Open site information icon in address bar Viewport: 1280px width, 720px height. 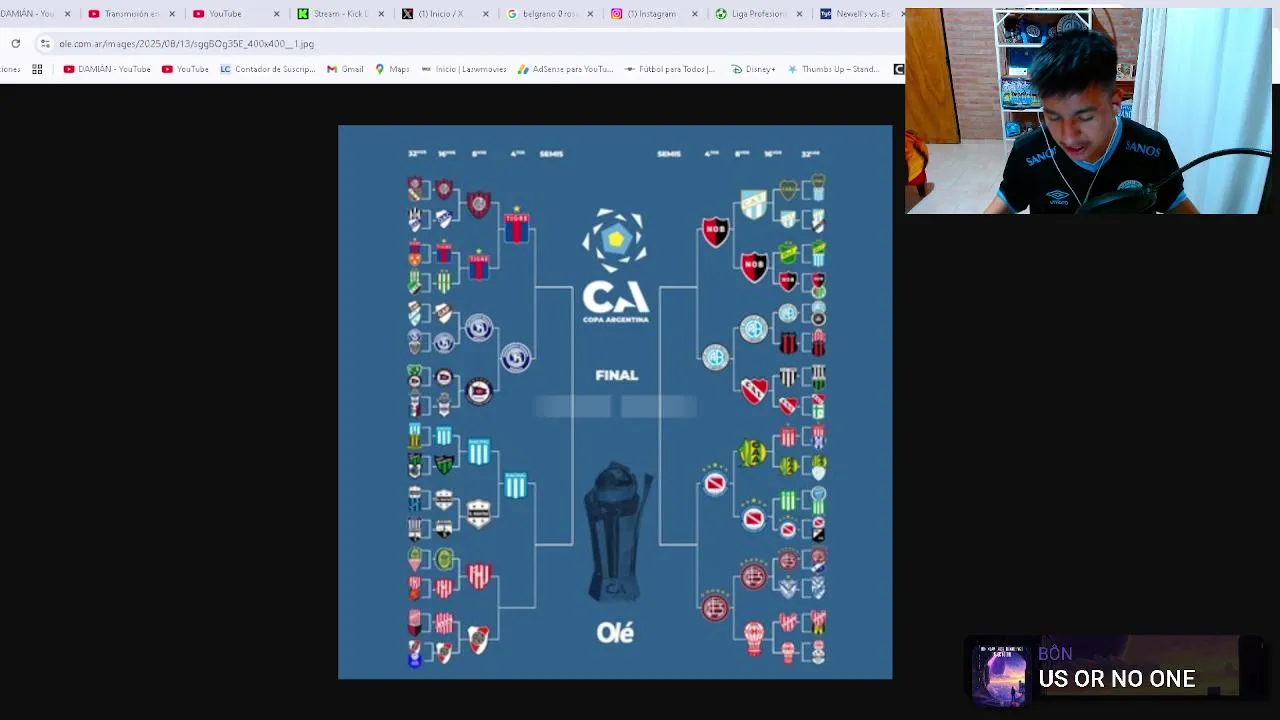click(x=45, y=44)
